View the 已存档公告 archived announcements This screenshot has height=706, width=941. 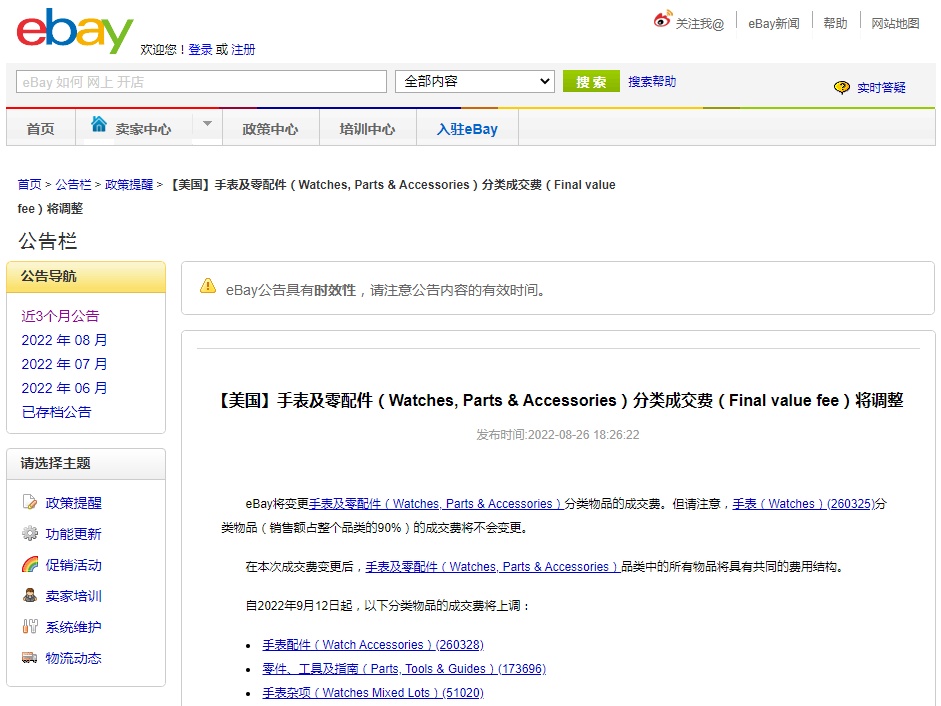[55, 412]
